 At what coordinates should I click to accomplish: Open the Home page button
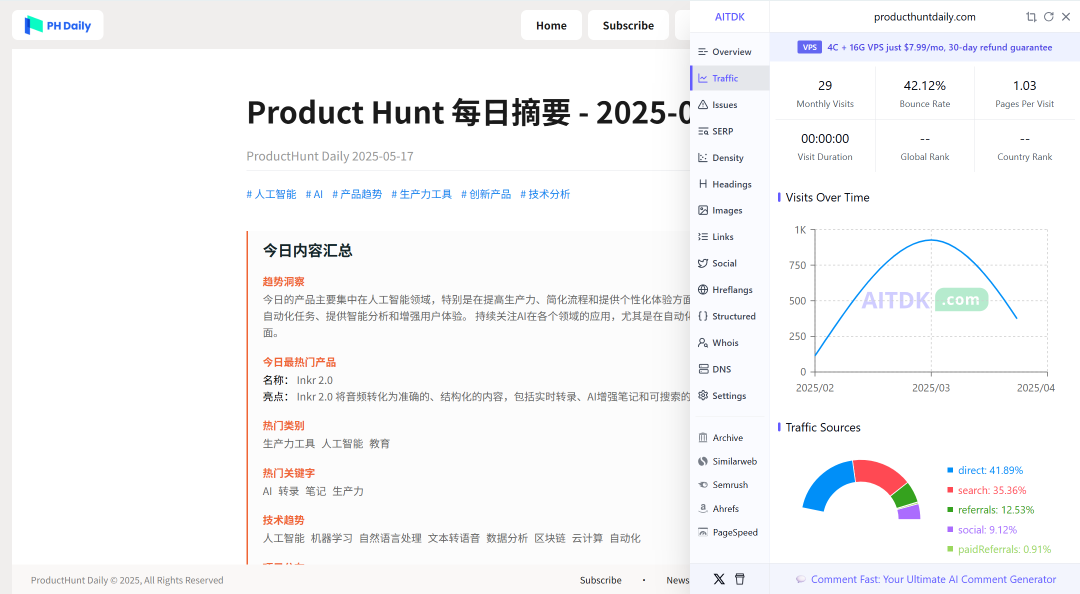[551, 25]
